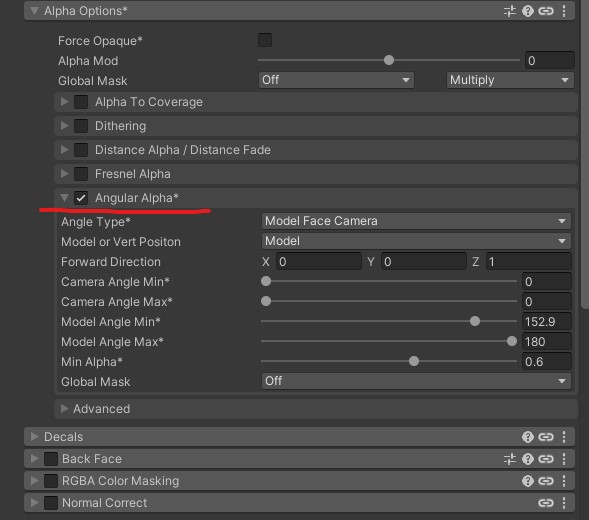Click link icon on Decals row

point(546,437)
